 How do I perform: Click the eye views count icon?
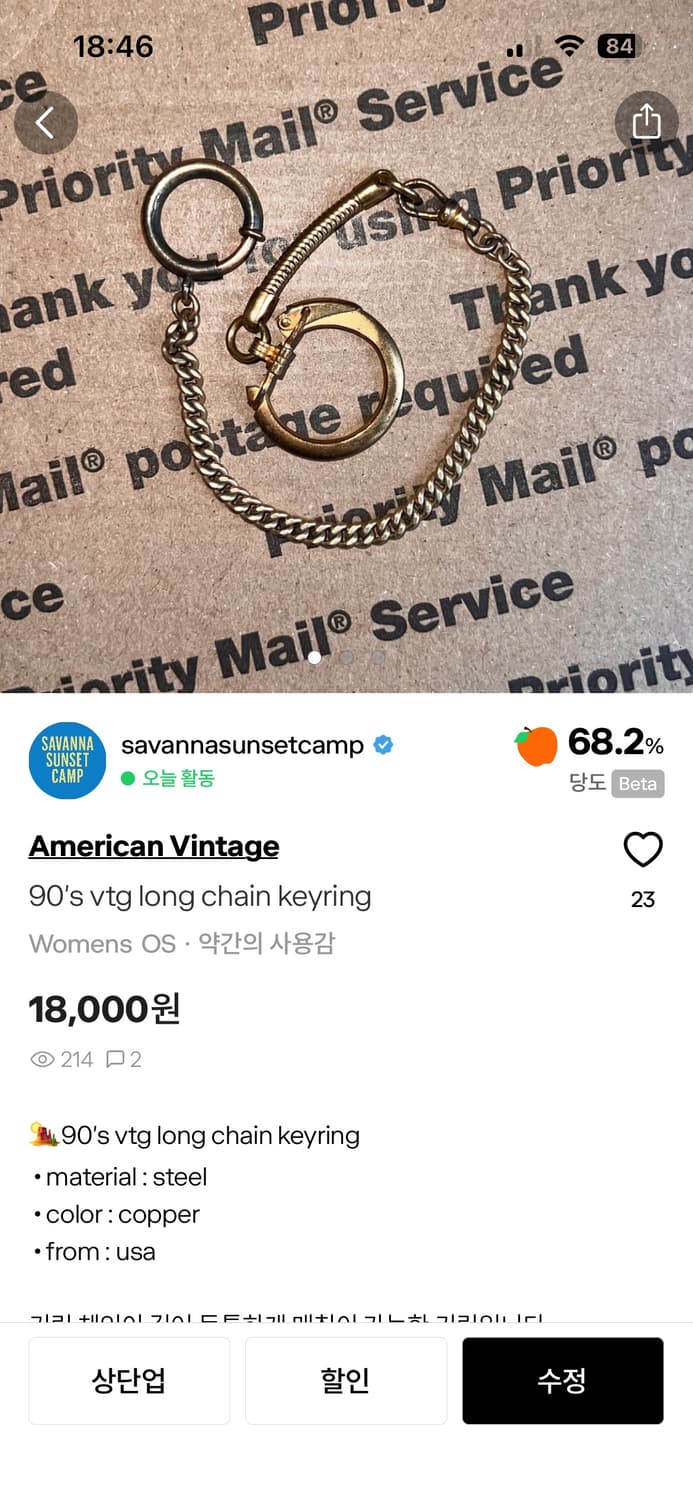pyautogui.click(x=42, y=1059)
